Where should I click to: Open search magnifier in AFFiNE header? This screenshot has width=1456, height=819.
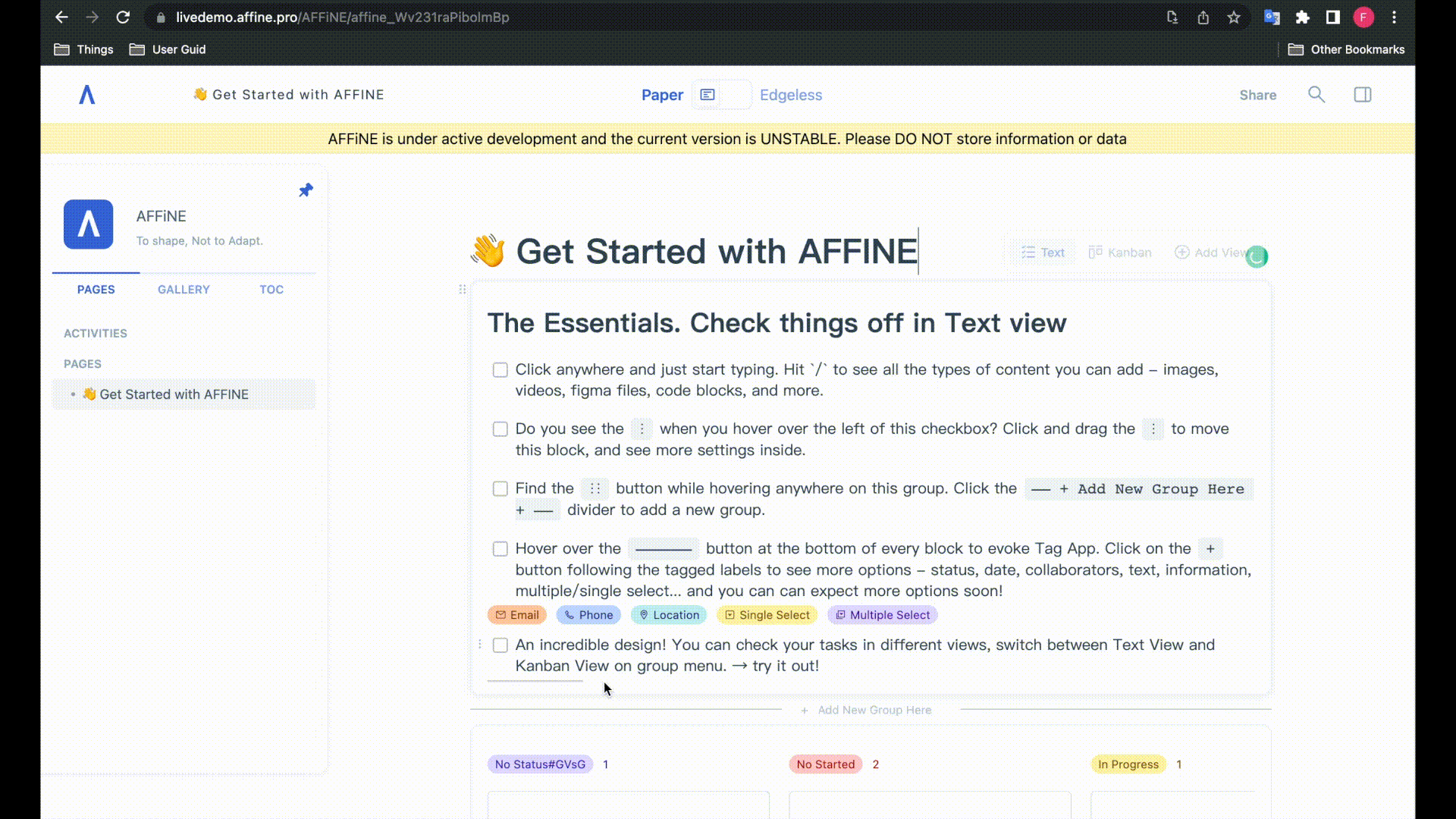coord(1316,95)
